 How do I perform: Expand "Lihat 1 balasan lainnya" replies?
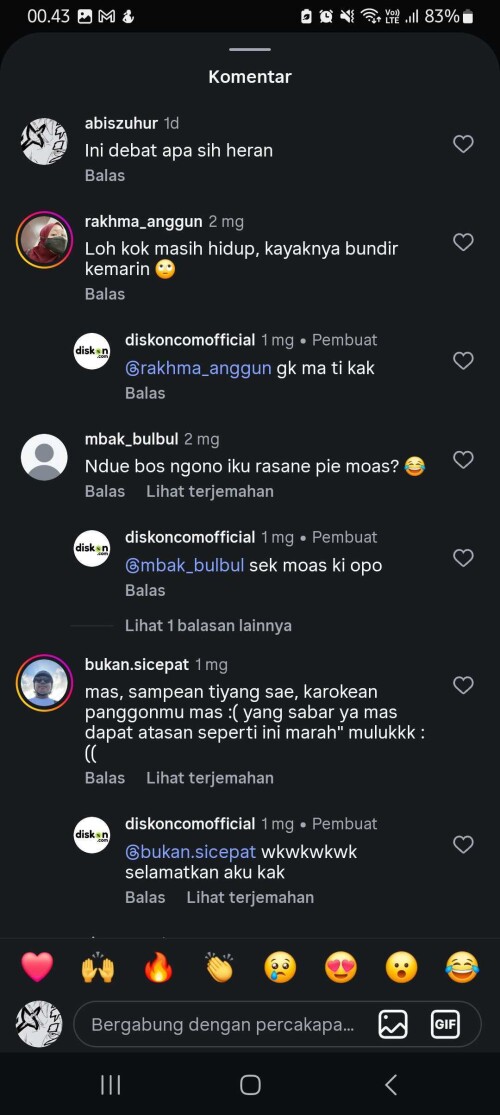[x=208, y=626]
